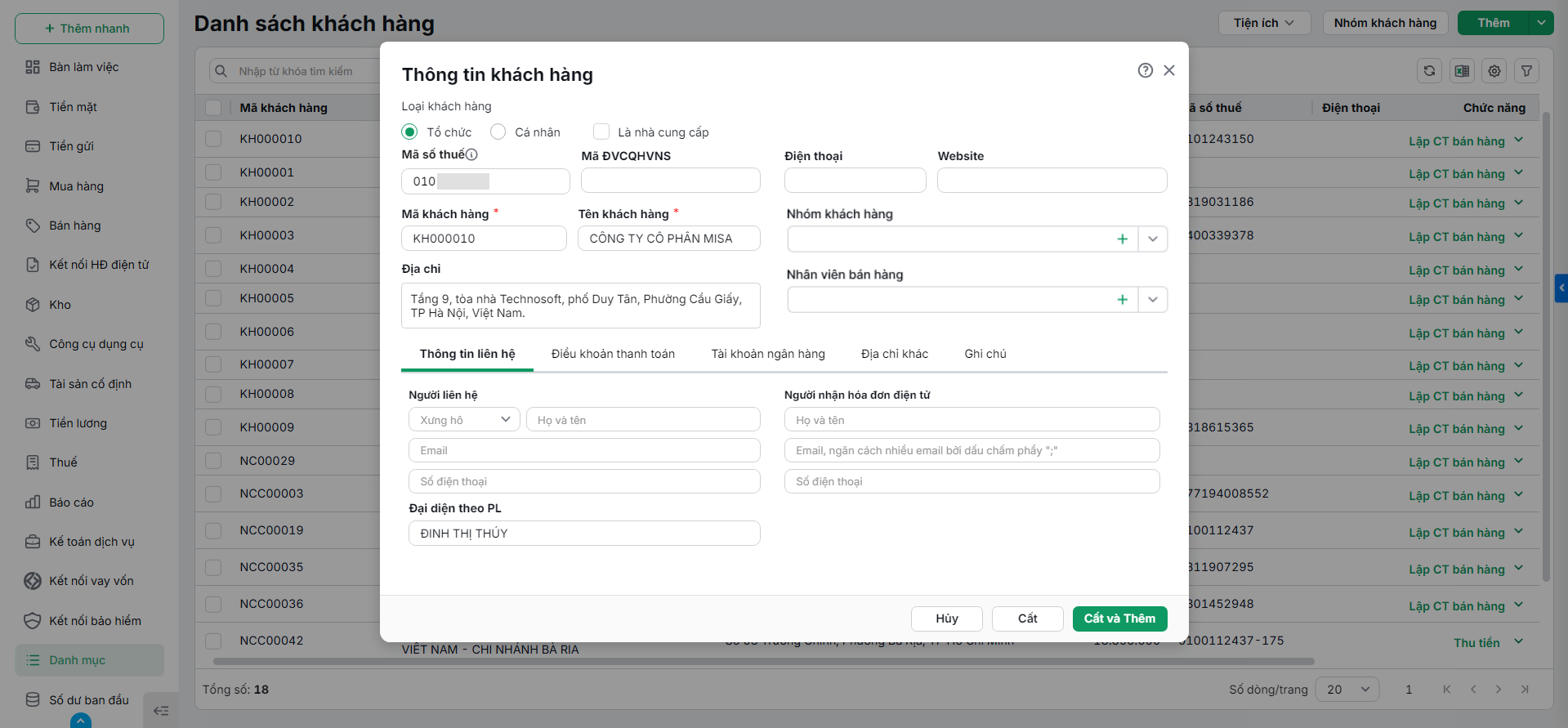Click the Thêm nhanh button
The height and width of the screenshot is (728, 1568).
click(x=89, y=29)
